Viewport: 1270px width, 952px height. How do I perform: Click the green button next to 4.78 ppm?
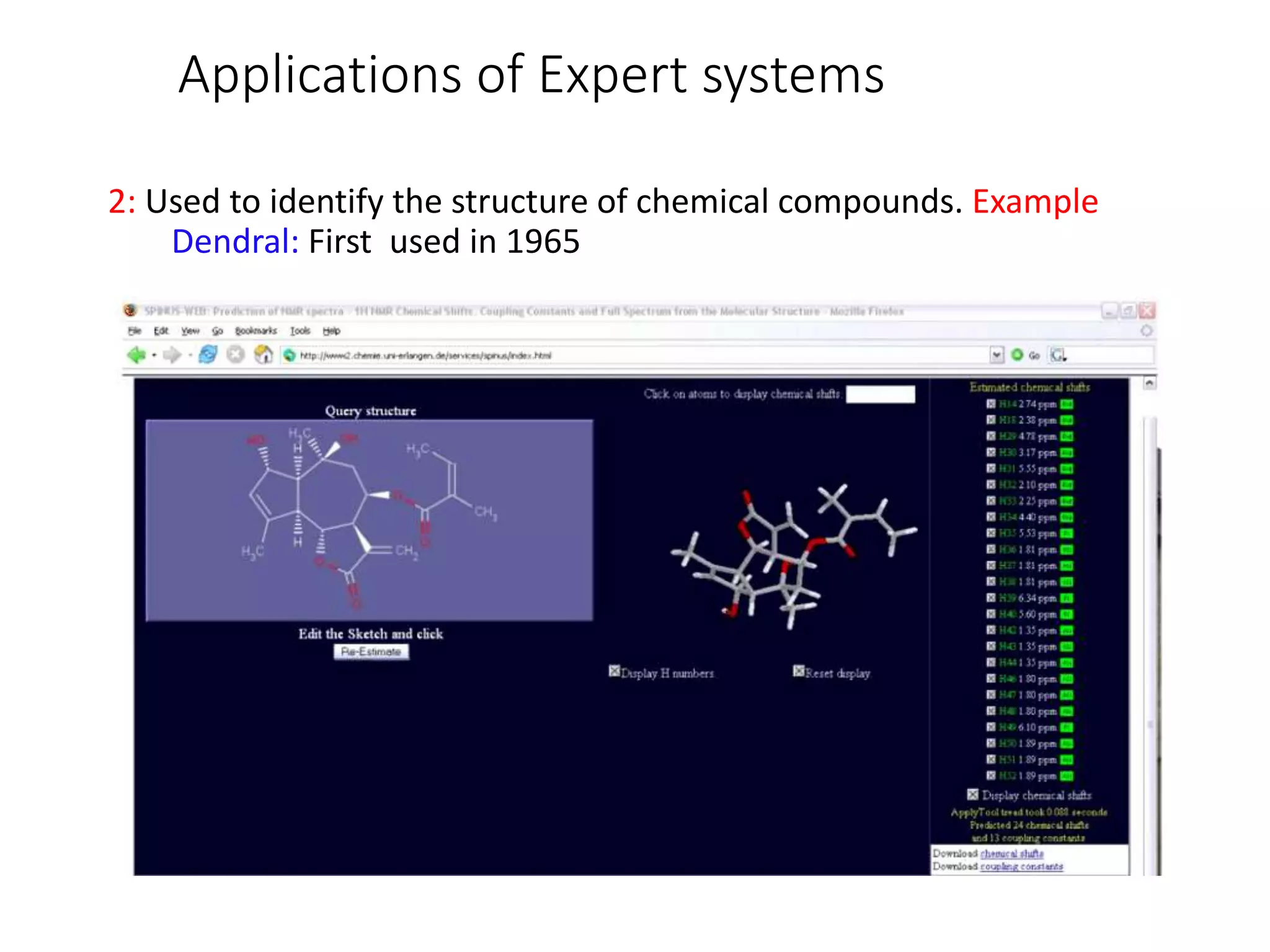[x=1067, y=436]
